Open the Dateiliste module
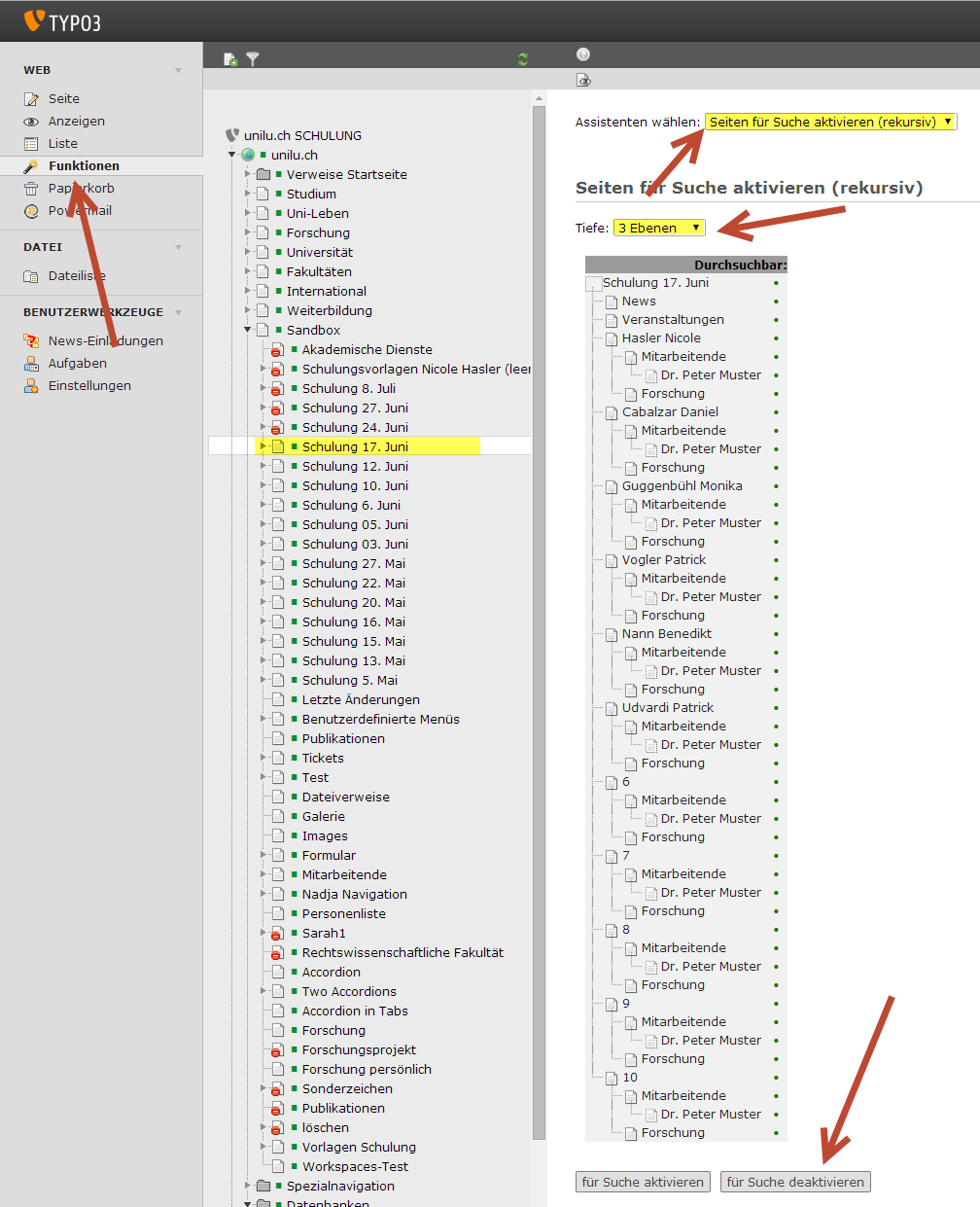 78,276
